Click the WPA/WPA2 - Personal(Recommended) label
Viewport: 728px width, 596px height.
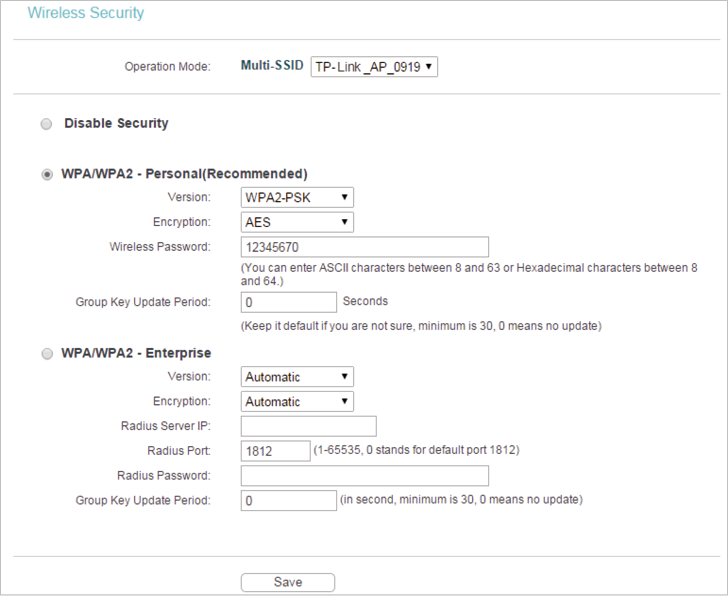pos(184,174)
